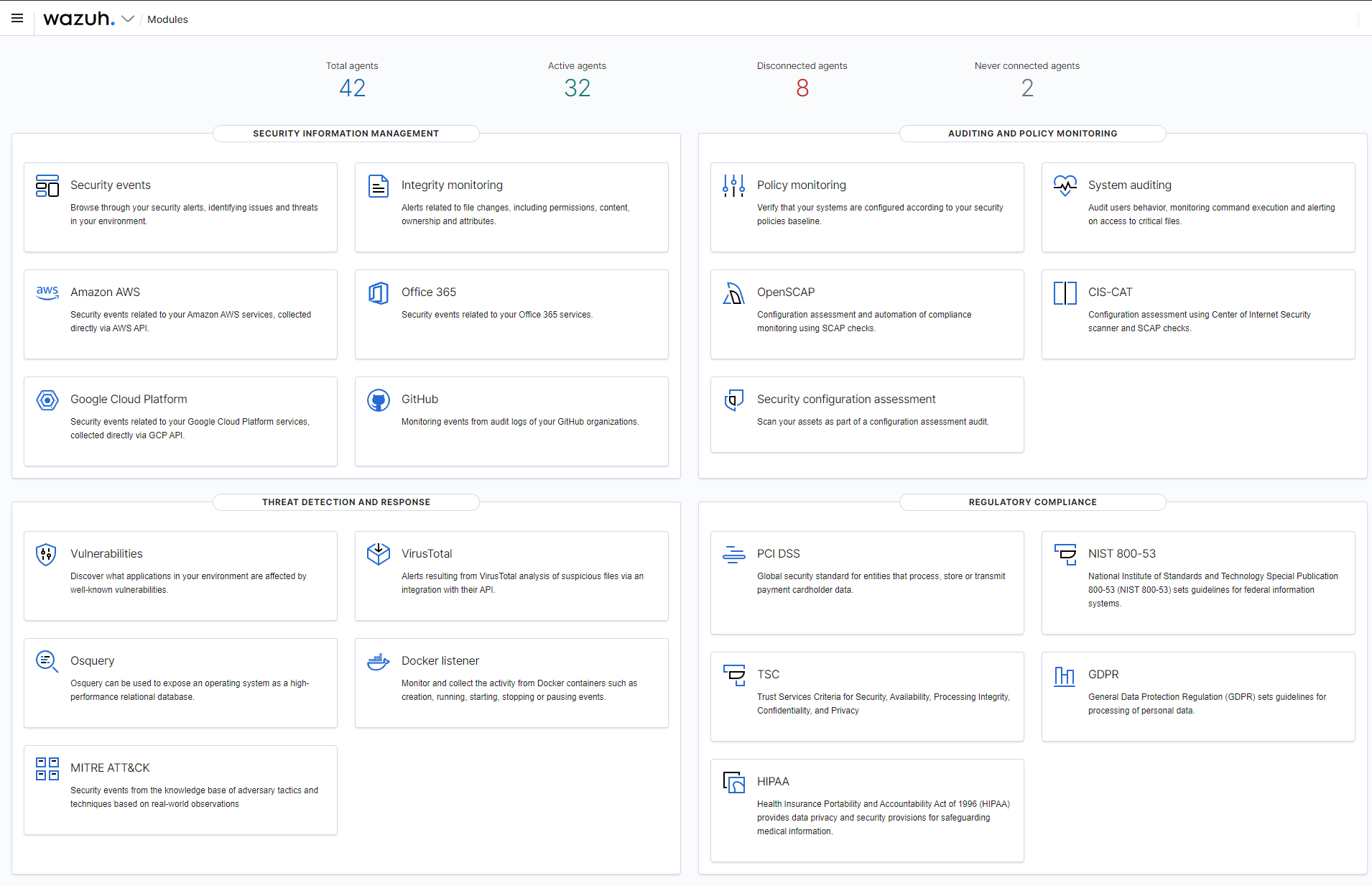1372x886 pixels.
Task: Open the GDPR module title
Action: [x=1103, y=675]
